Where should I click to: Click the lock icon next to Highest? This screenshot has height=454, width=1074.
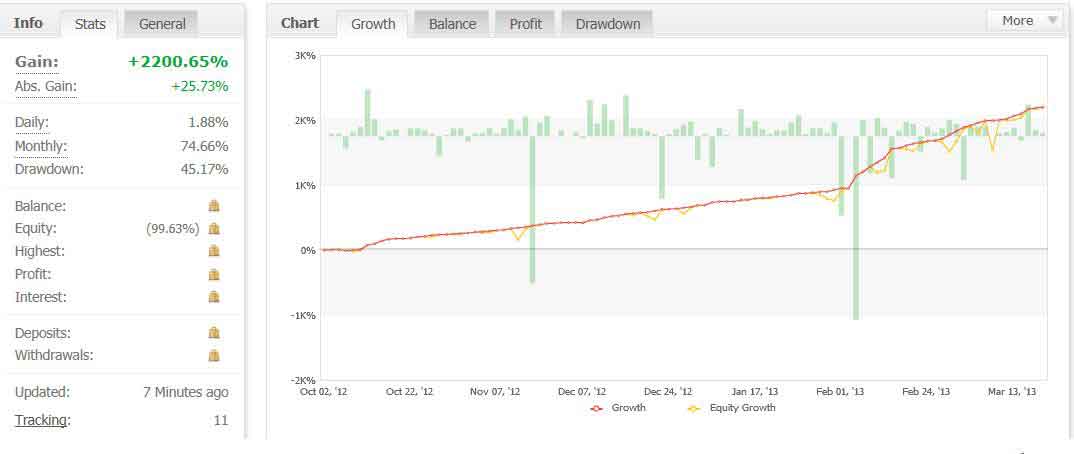click(x=214, y=251)
